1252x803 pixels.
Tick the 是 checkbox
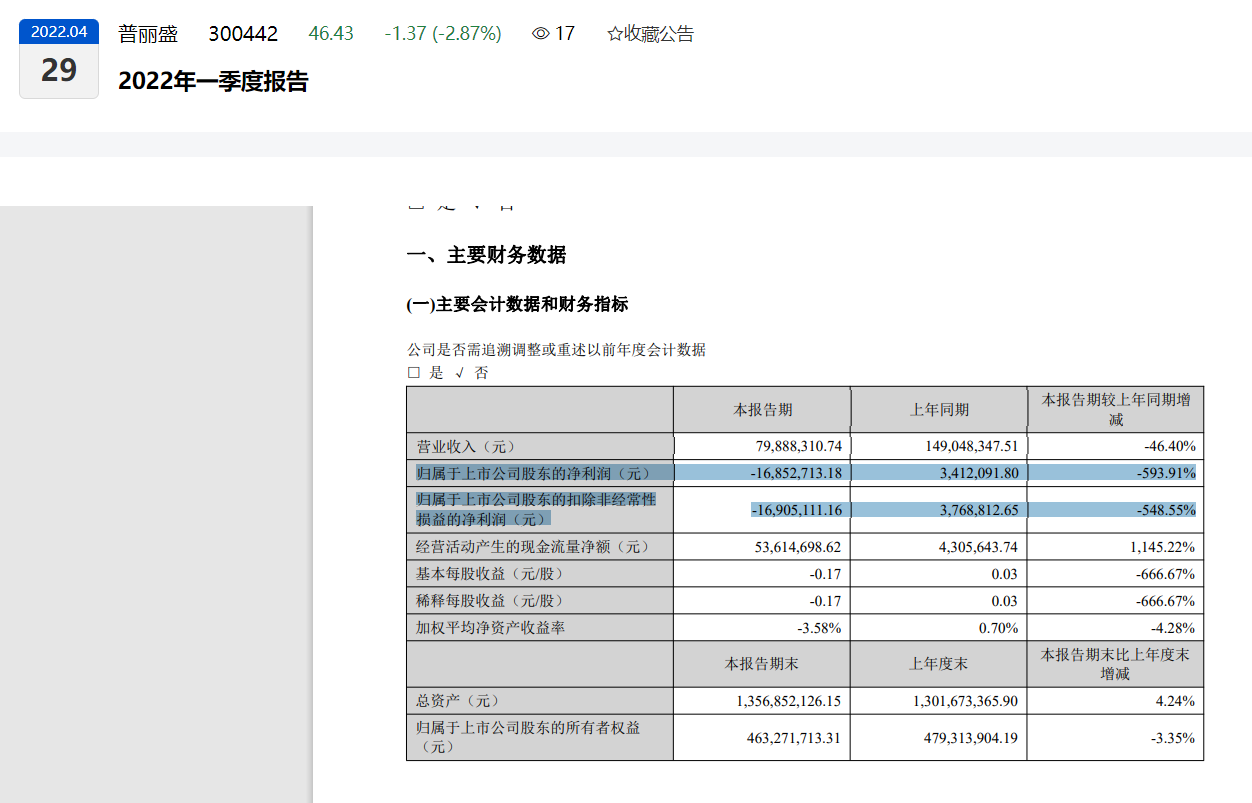tap(414, 373)
